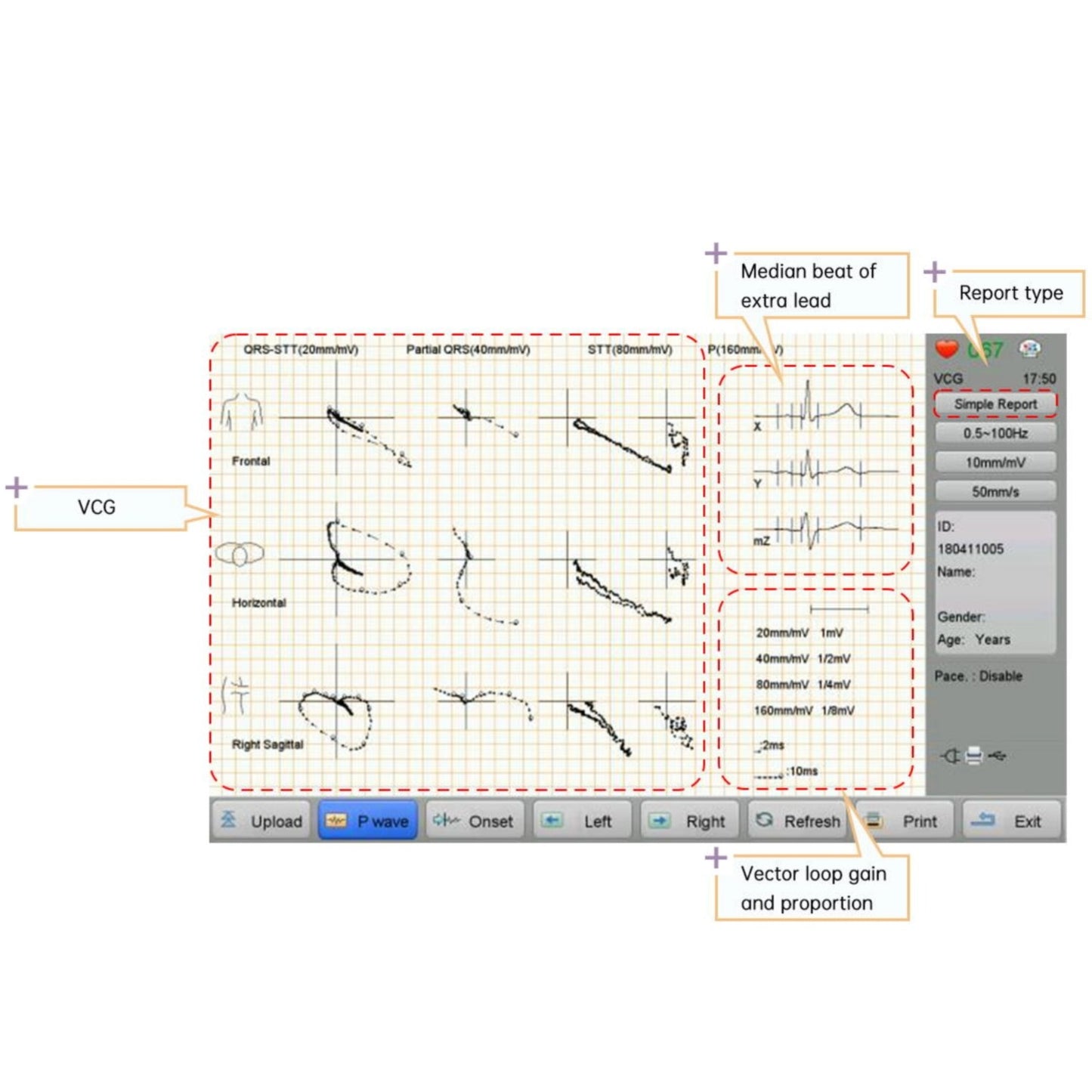Viewport: 1092px width, 1092px height.
Task: Click the Upload button icon
Action: 228,821
